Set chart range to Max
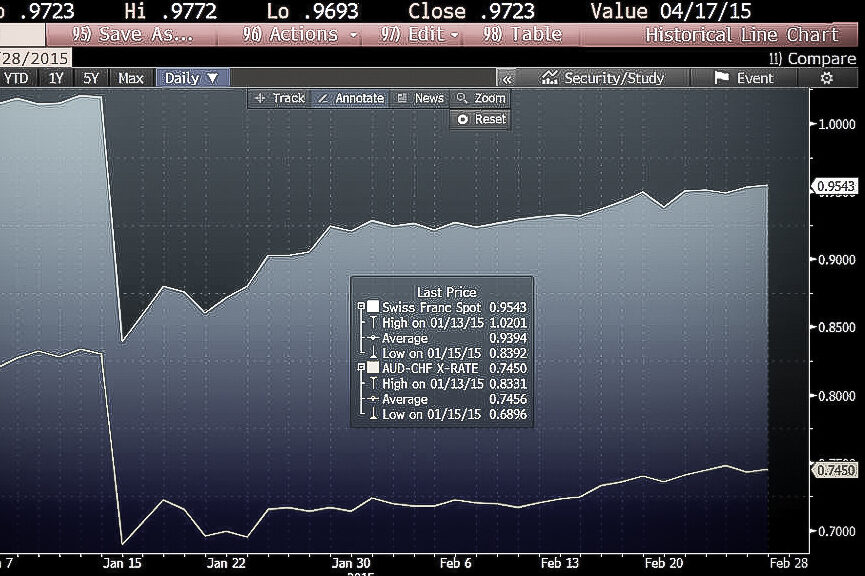865x576 pixels. [x=130, y=78]
